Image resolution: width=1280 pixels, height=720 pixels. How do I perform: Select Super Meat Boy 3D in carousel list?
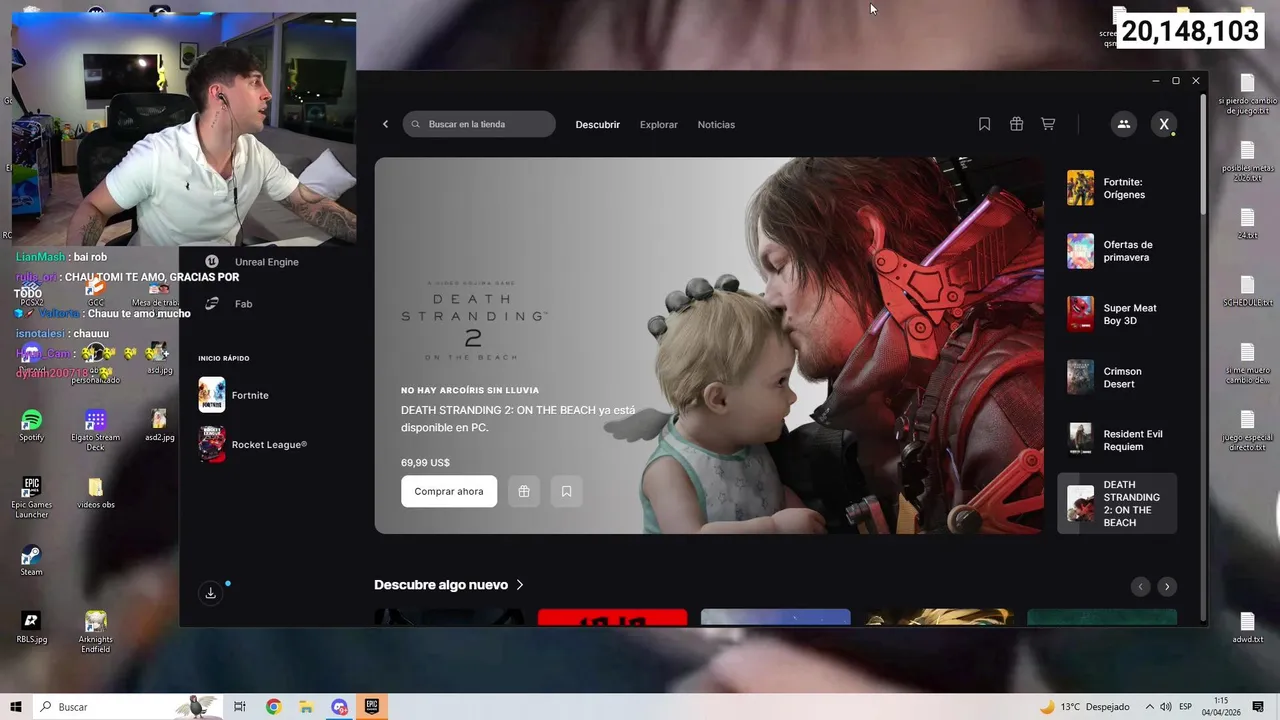(1117, 314)
